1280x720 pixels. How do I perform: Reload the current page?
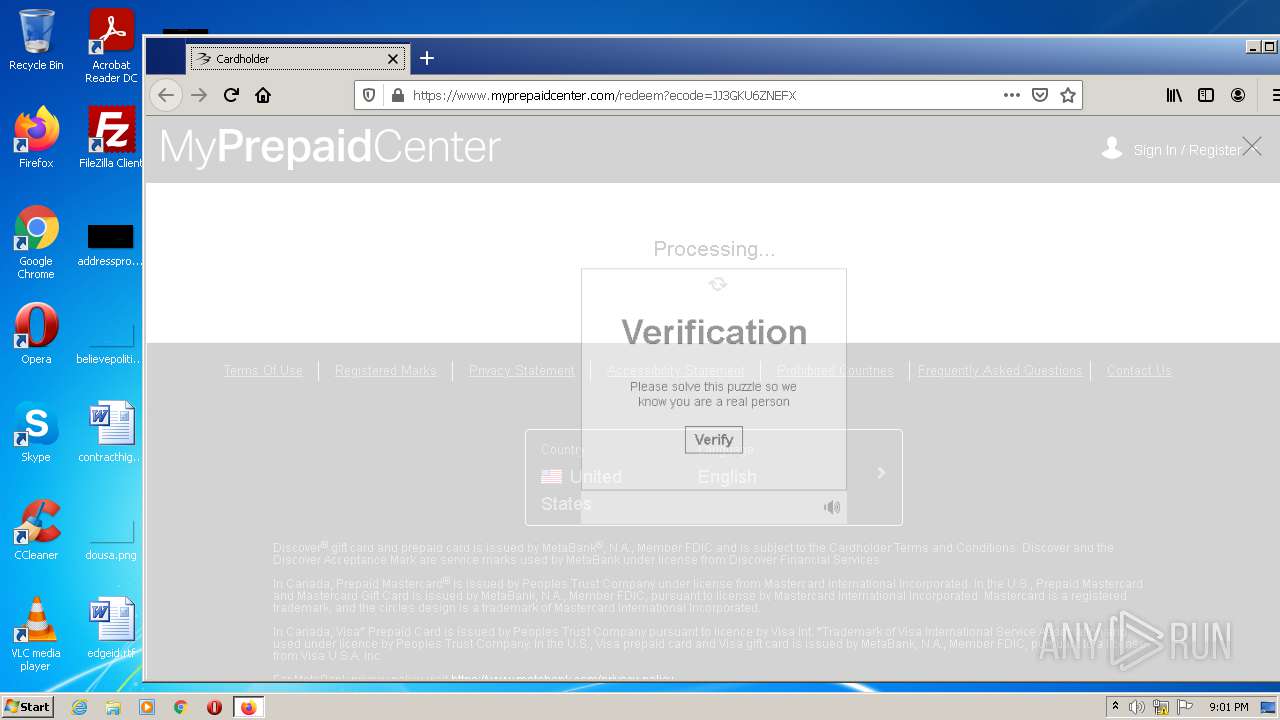[231, 95]
